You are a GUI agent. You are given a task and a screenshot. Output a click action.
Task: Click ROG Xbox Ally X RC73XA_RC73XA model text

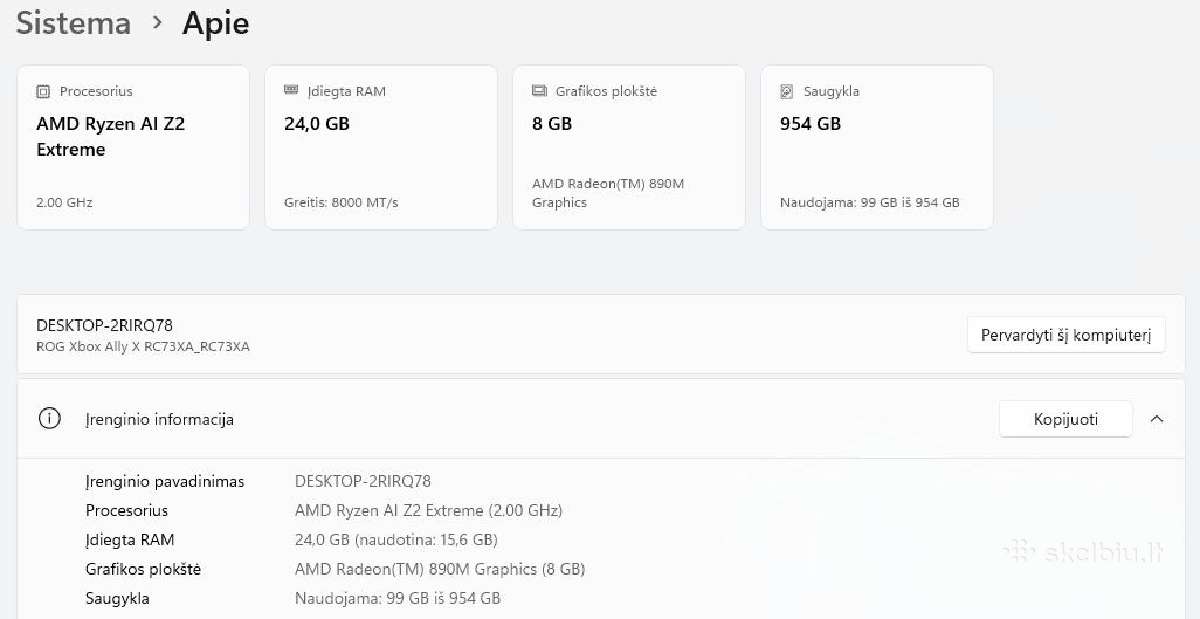click(143, 346)
